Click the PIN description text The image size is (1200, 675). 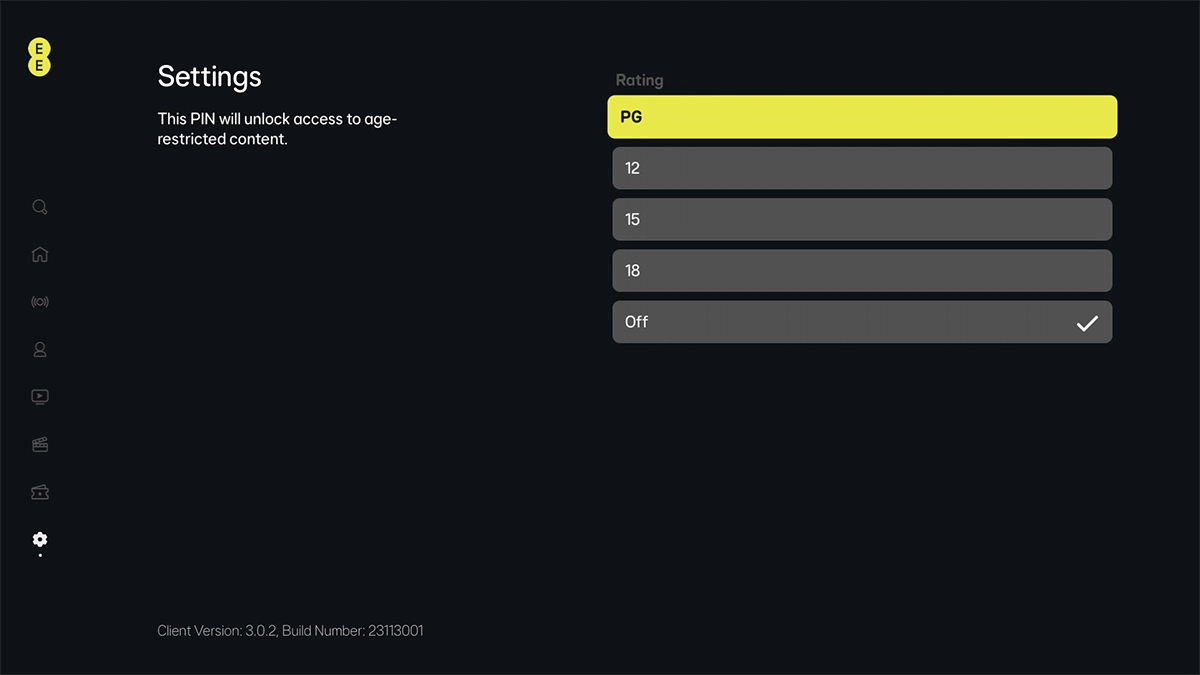coord(277,128)
